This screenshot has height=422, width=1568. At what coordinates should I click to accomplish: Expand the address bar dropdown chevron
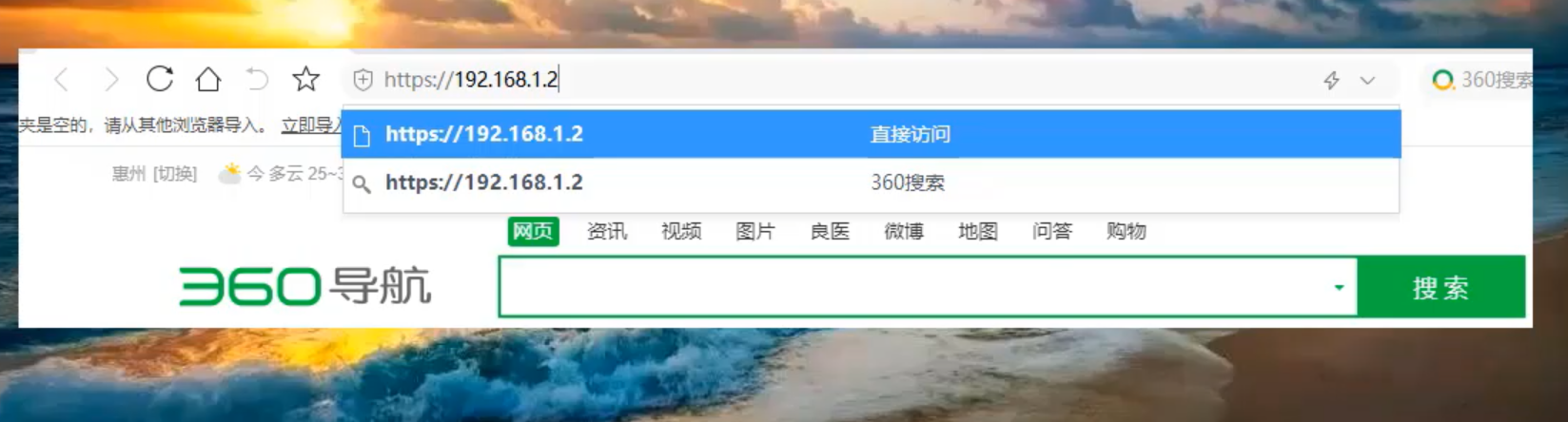1367,81
